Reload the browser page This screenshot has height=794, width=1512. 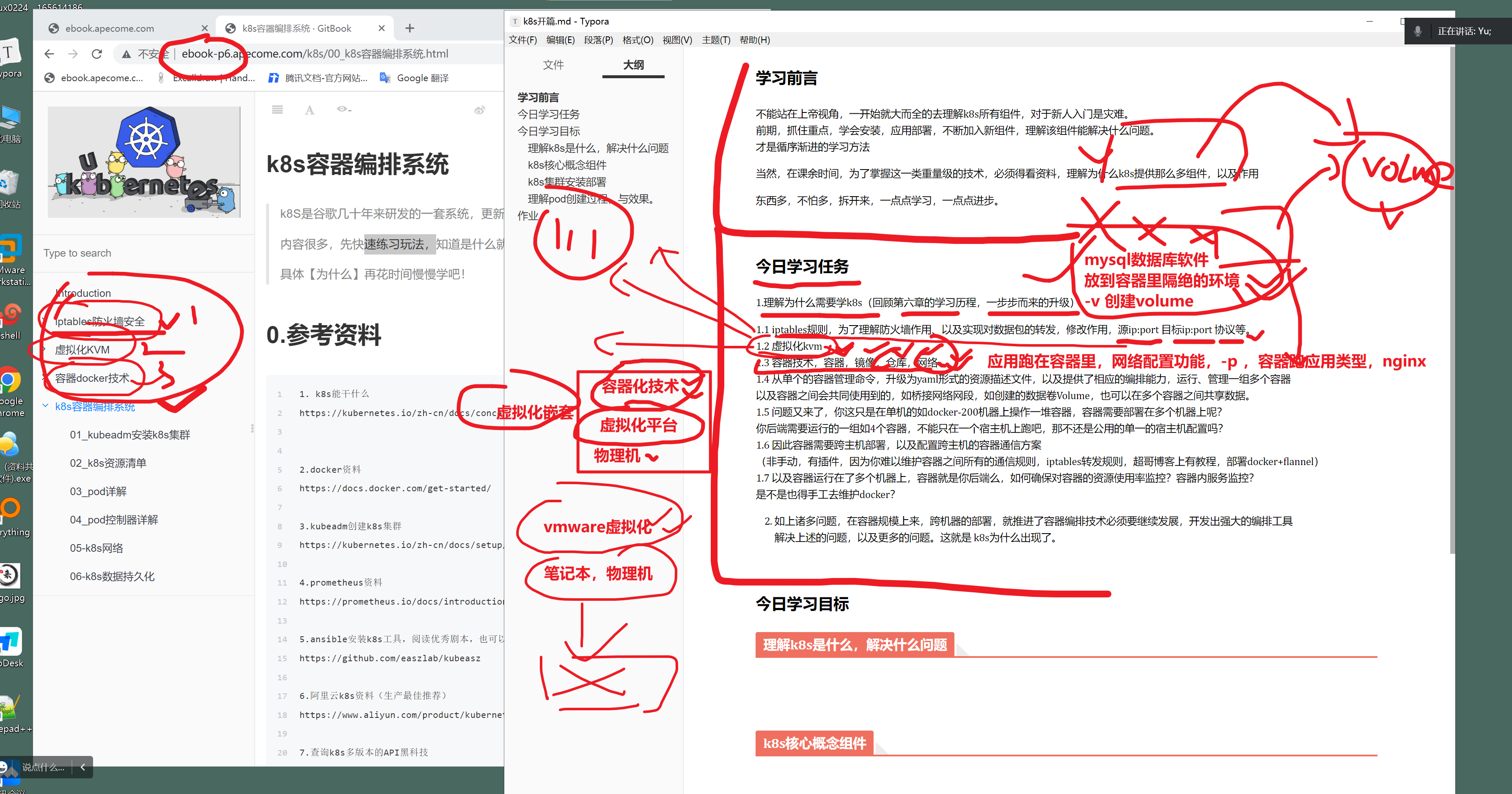point(97,54)
